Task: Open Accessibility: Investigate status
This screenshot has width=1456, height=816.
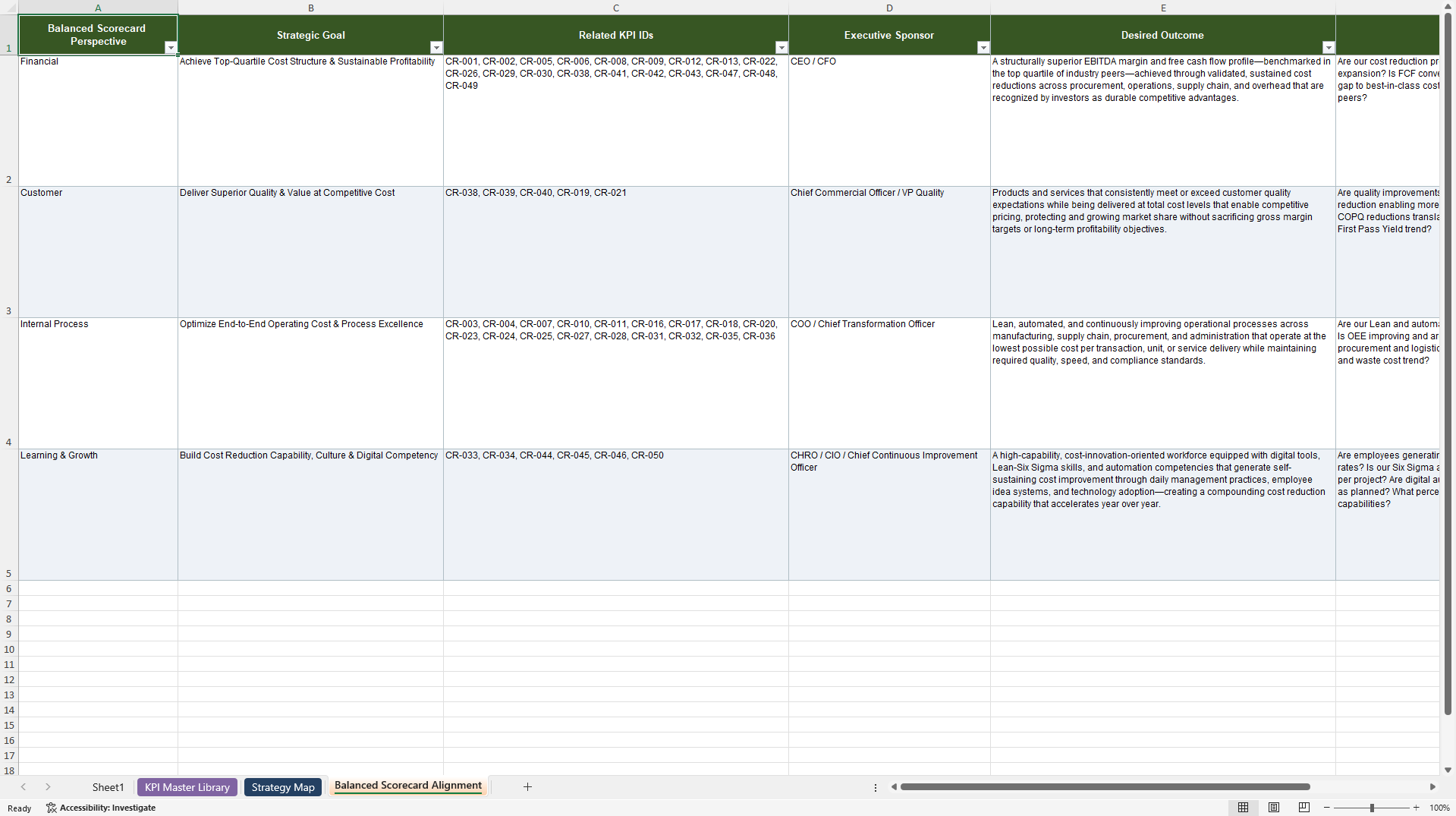Action: point(101,808)
